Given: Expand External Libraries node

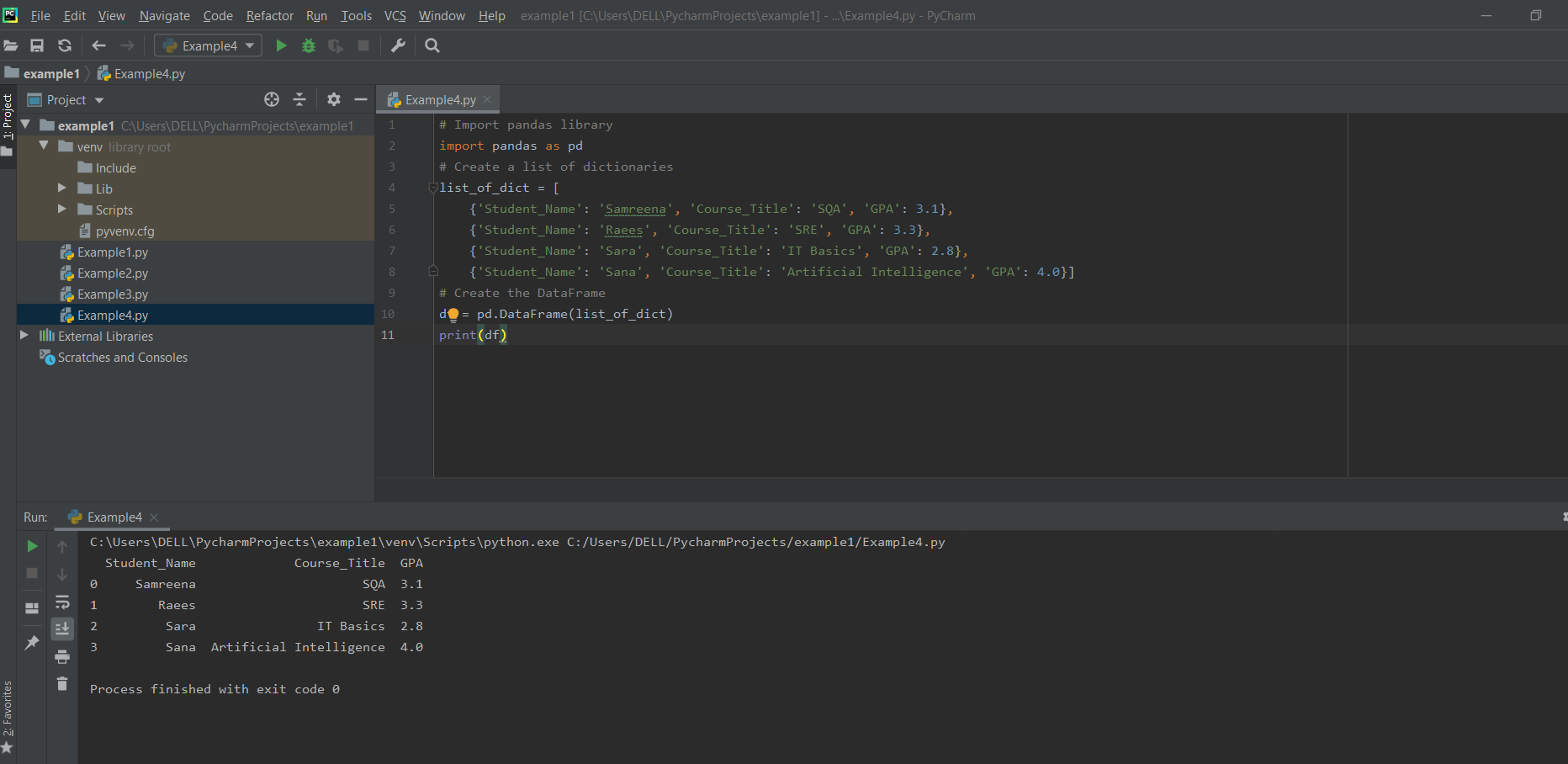Looking at the screenshot, I should [24, 335].
